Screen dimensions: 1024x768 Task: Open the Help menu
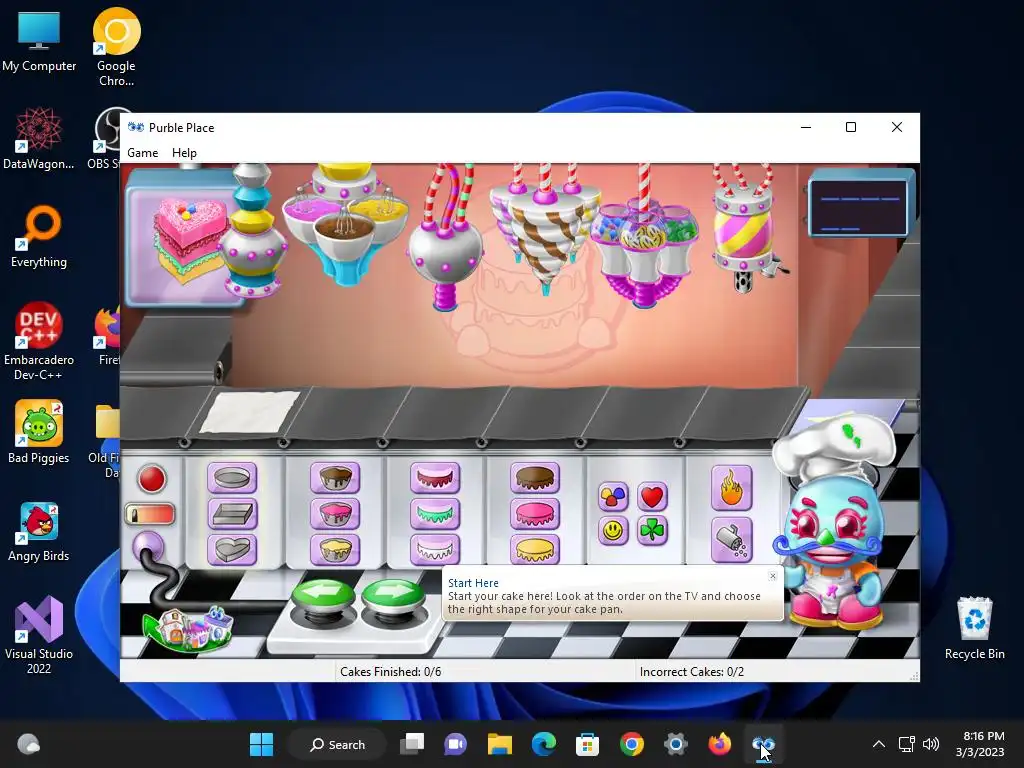pos(184,153)
